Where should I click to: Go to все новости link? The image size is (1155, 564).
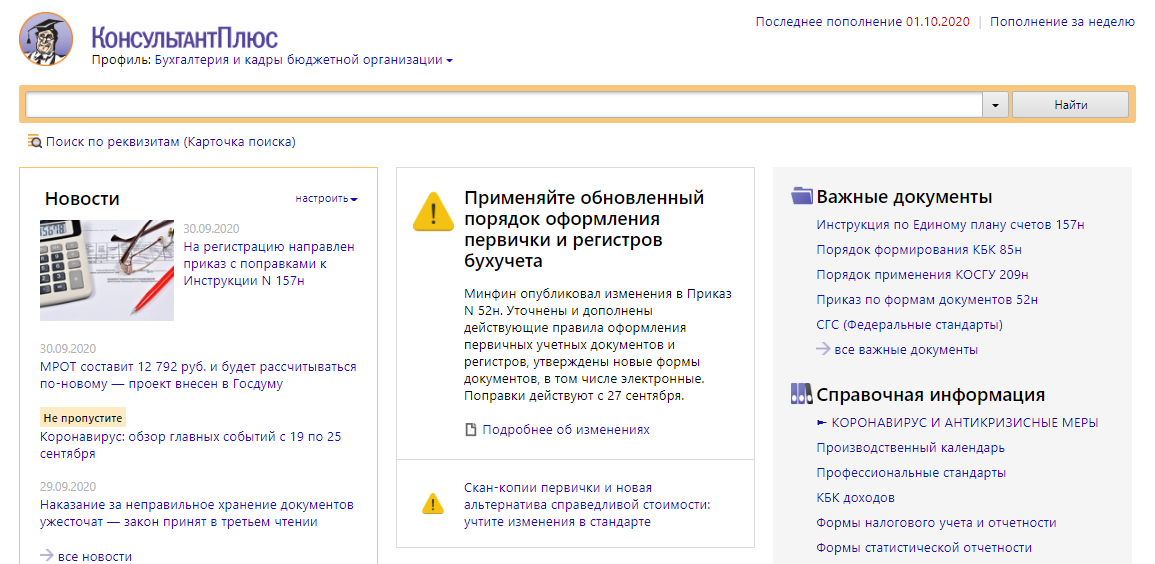[x=94, y=556]
